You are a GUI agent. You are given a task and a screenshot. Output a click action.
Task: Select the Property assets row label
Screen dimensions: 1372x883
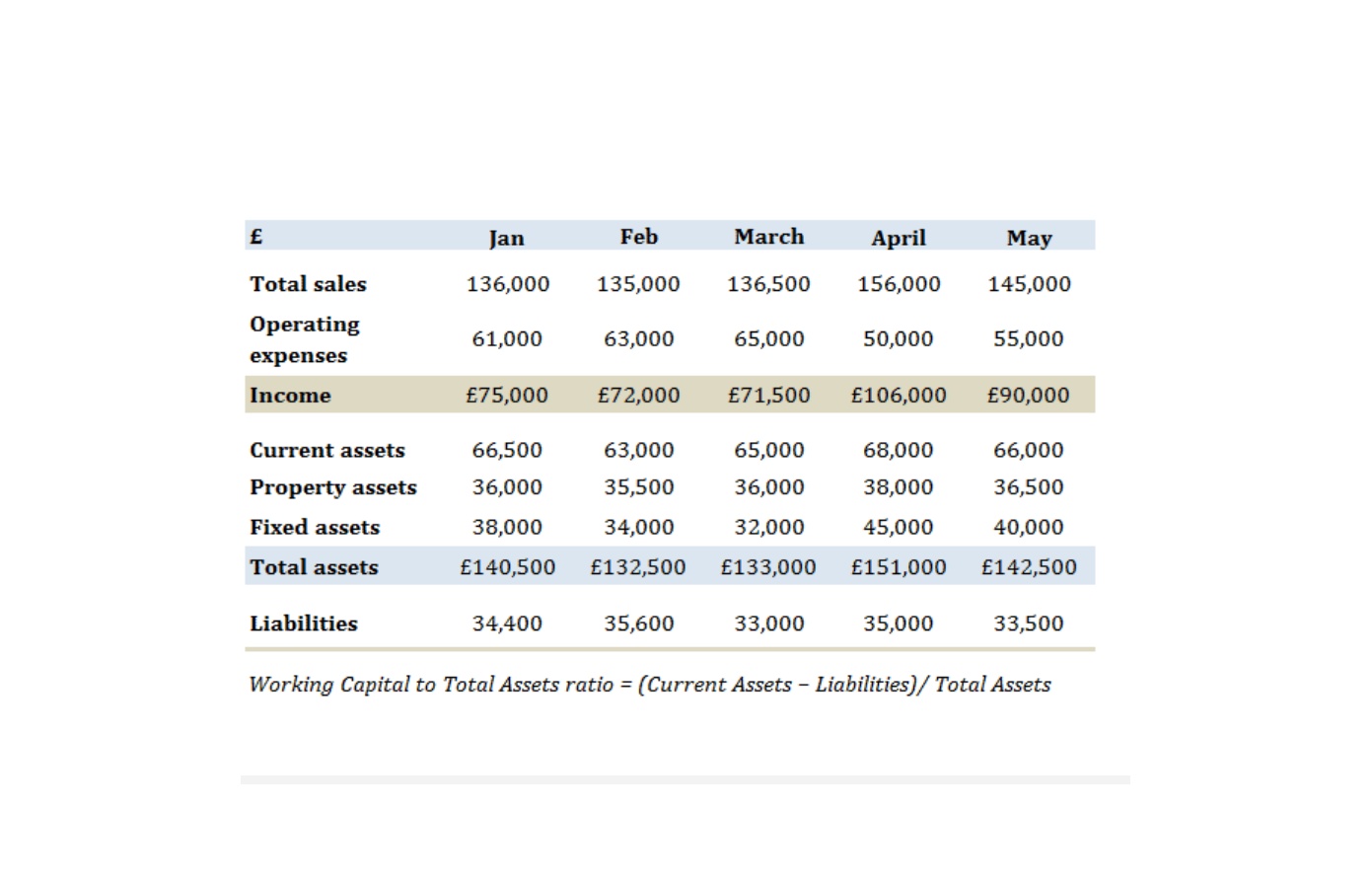pyautogui.click(x=332, y=487)
